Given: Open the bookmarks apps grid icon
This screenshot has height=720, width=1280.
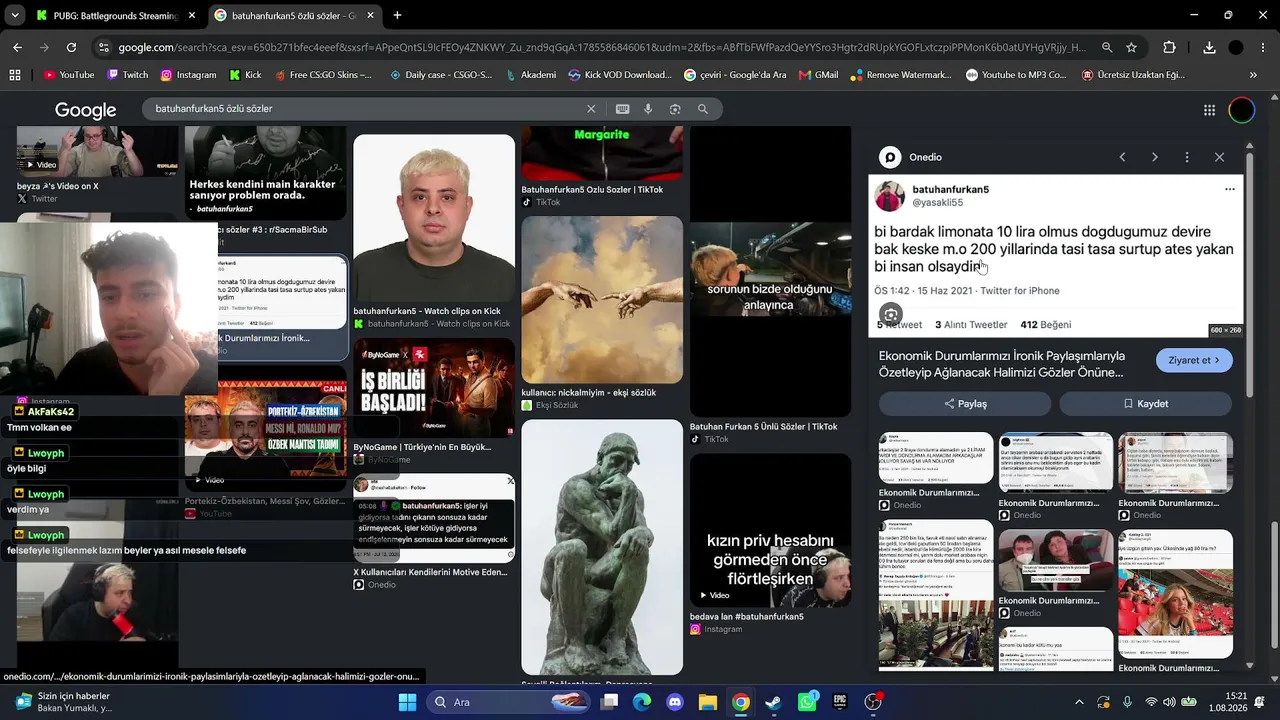Looking at the screenshot, I should pos(15,75).
